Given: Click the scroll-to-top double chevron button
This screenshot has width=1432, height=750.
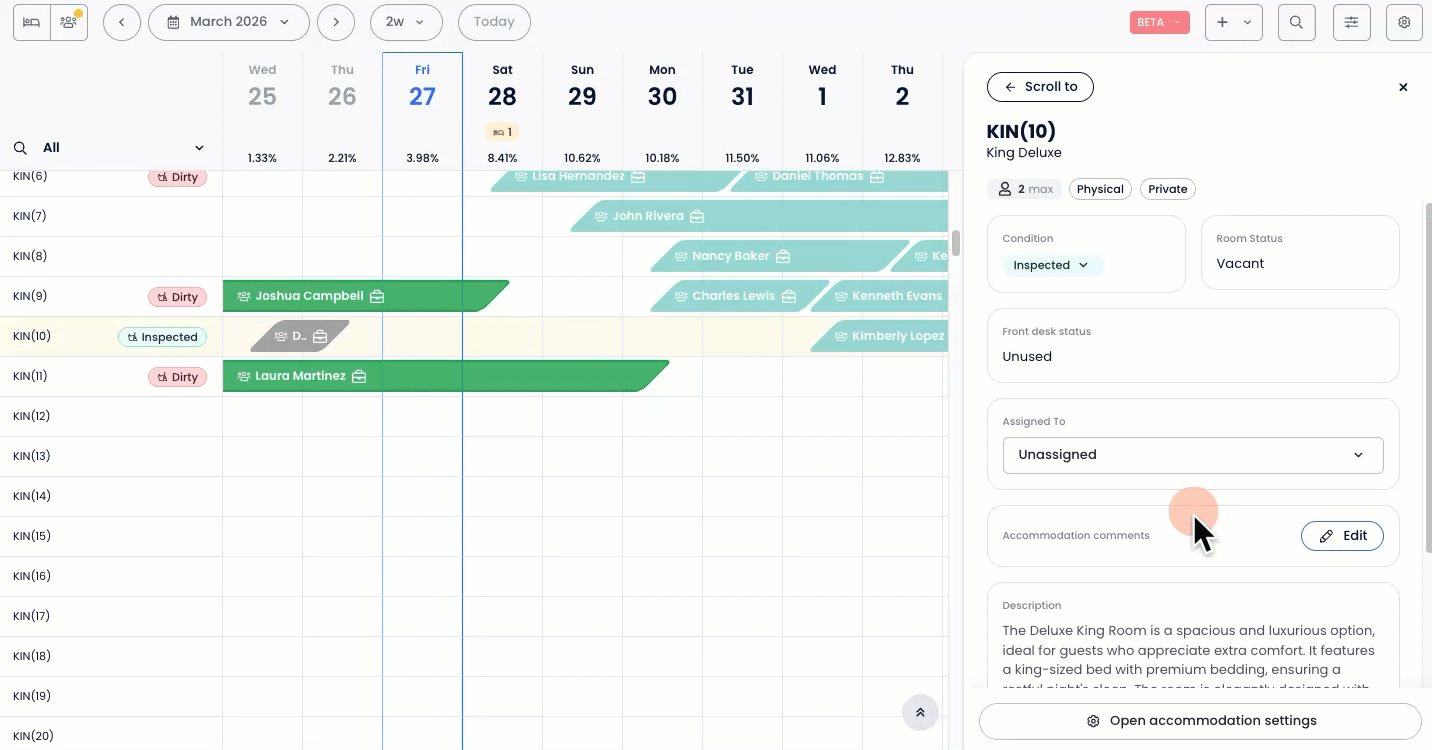Looking at the screenshot, I should click(x=920, y=713).
